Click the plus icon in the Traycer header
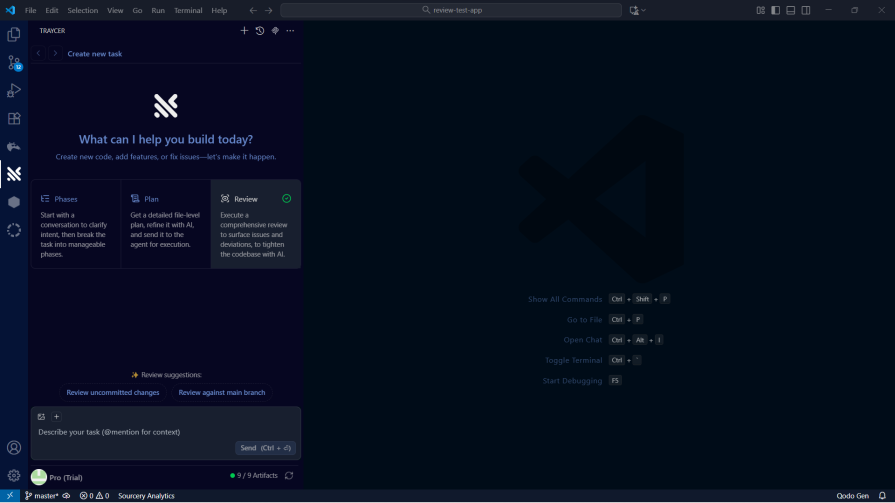The image size is (895, 503). tap(244, 31)
